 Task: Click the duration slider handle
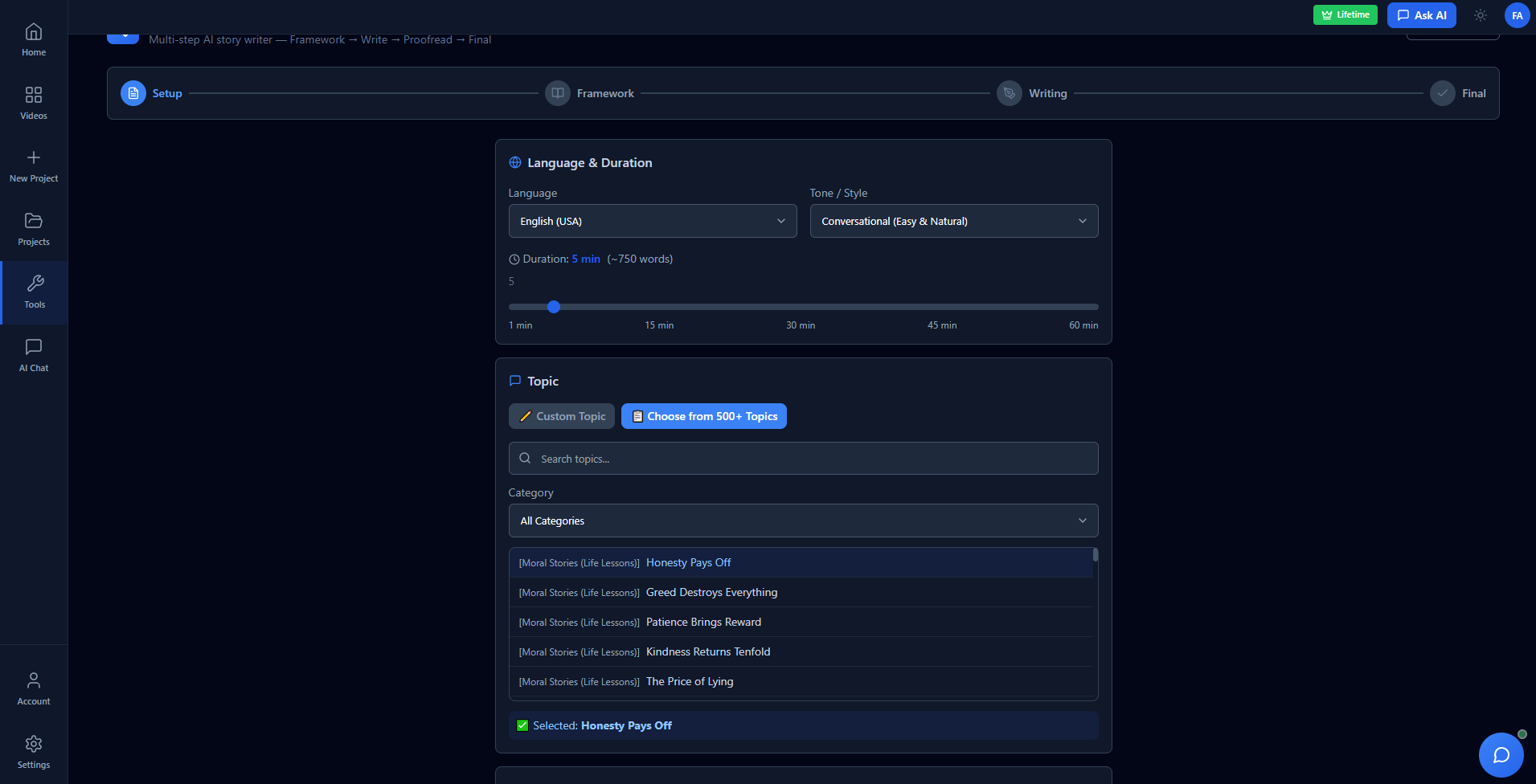coord(554,307)
